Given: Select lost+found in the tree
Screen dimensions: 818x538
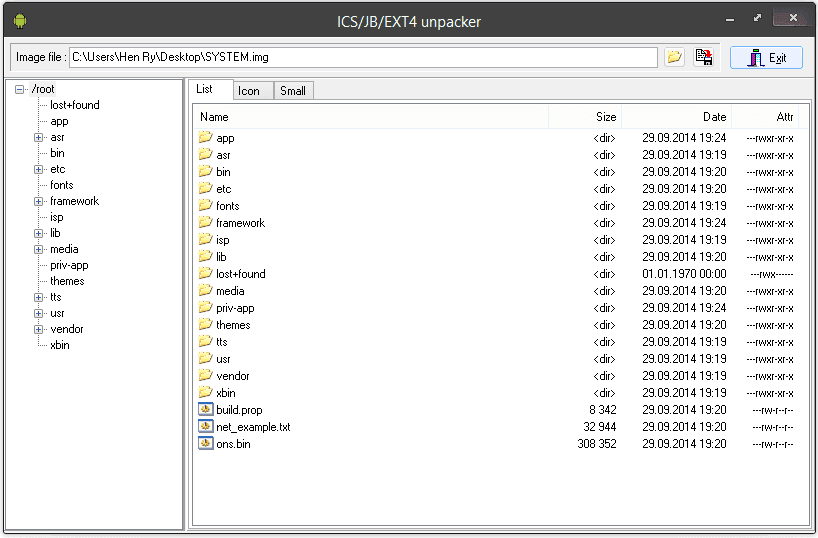Looking at the screenshot, I should [75, 105].
